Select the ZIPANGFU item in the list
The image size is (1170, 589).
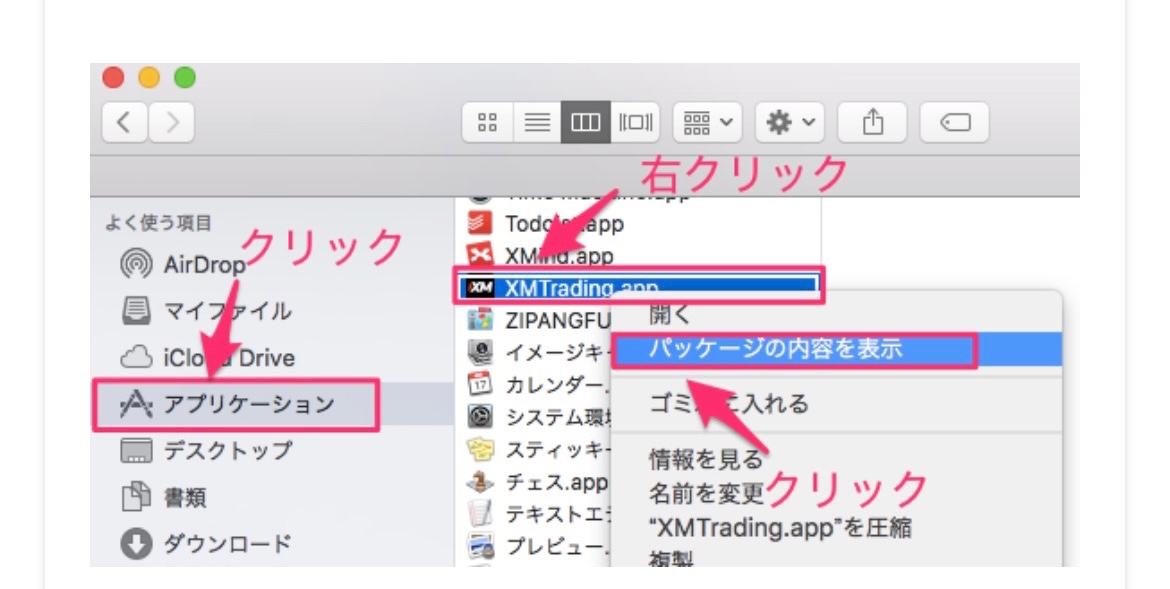pos(557,320)
